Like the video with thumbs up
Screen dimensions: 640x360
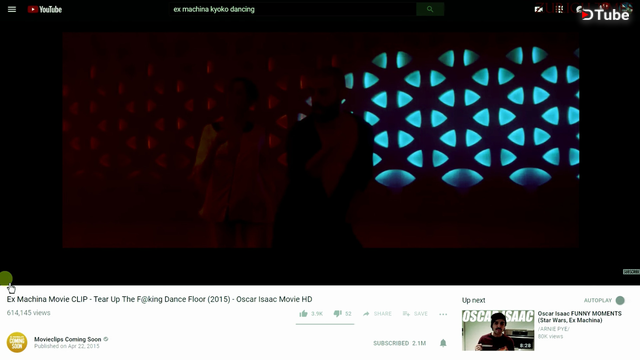click(311, 313)
